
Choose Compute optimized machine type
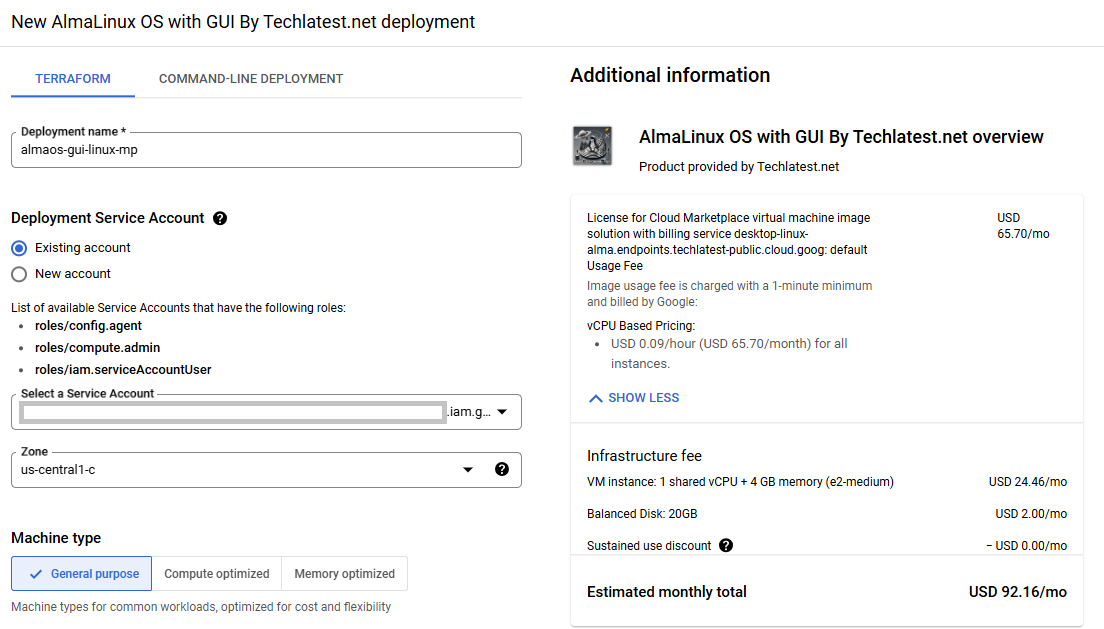pos(217,573)
